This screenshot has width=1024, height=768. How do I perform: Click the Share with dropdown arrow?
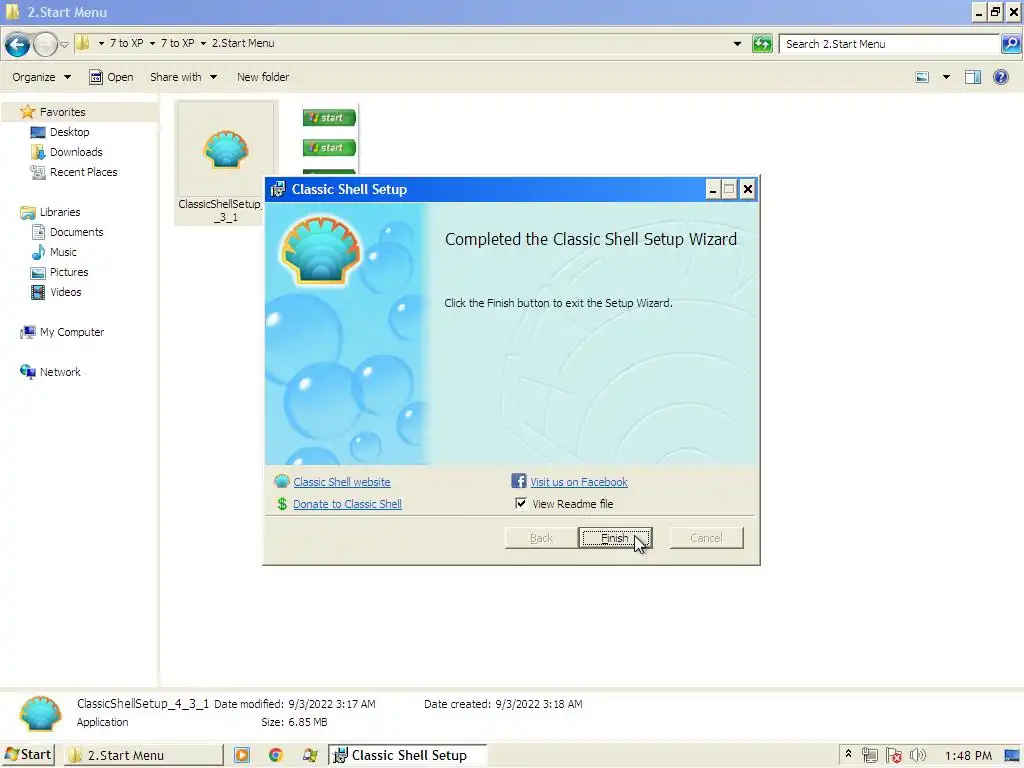click(213, 77)
